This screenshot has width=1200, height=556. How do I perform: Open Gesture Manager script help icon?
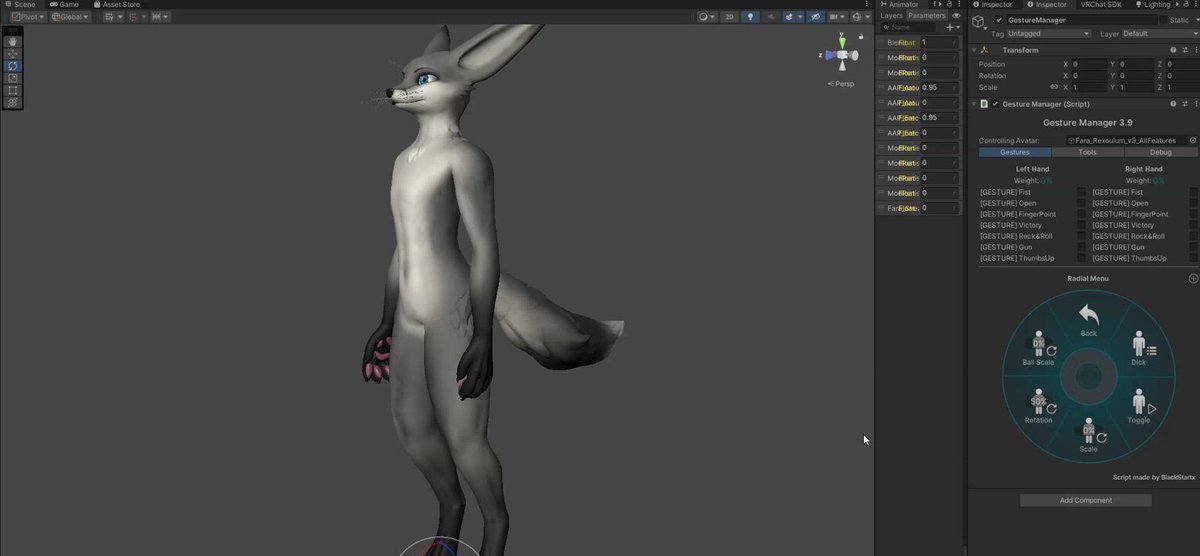click(1173, 104)
